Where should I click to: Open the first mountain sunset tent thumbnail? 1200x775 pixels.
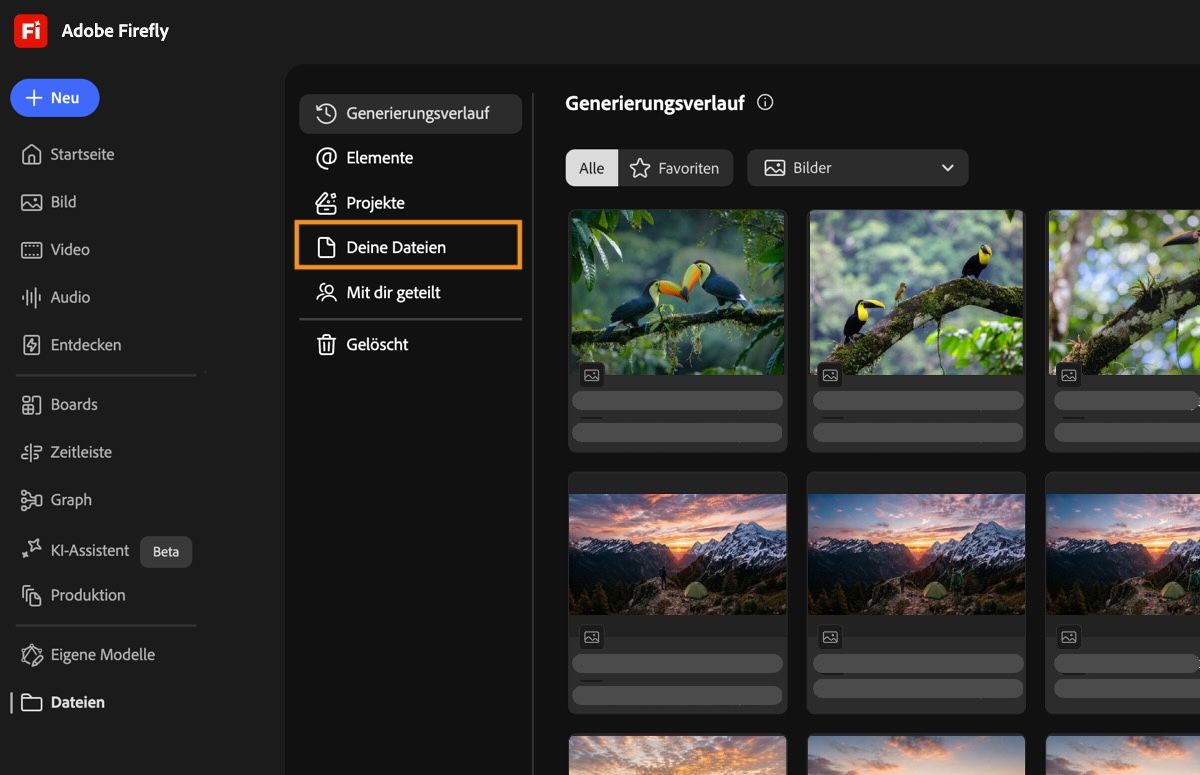click(678, 554)
